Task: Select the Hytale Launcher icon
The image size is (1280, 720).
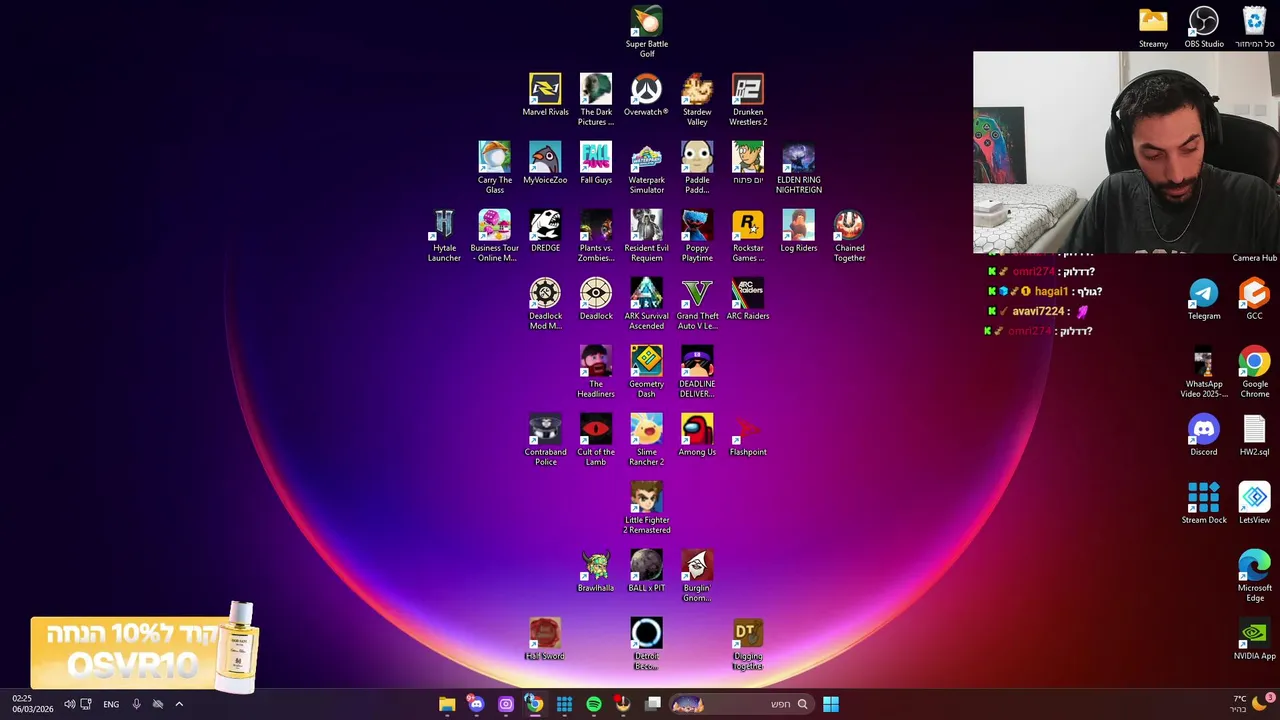Action: 444,236
